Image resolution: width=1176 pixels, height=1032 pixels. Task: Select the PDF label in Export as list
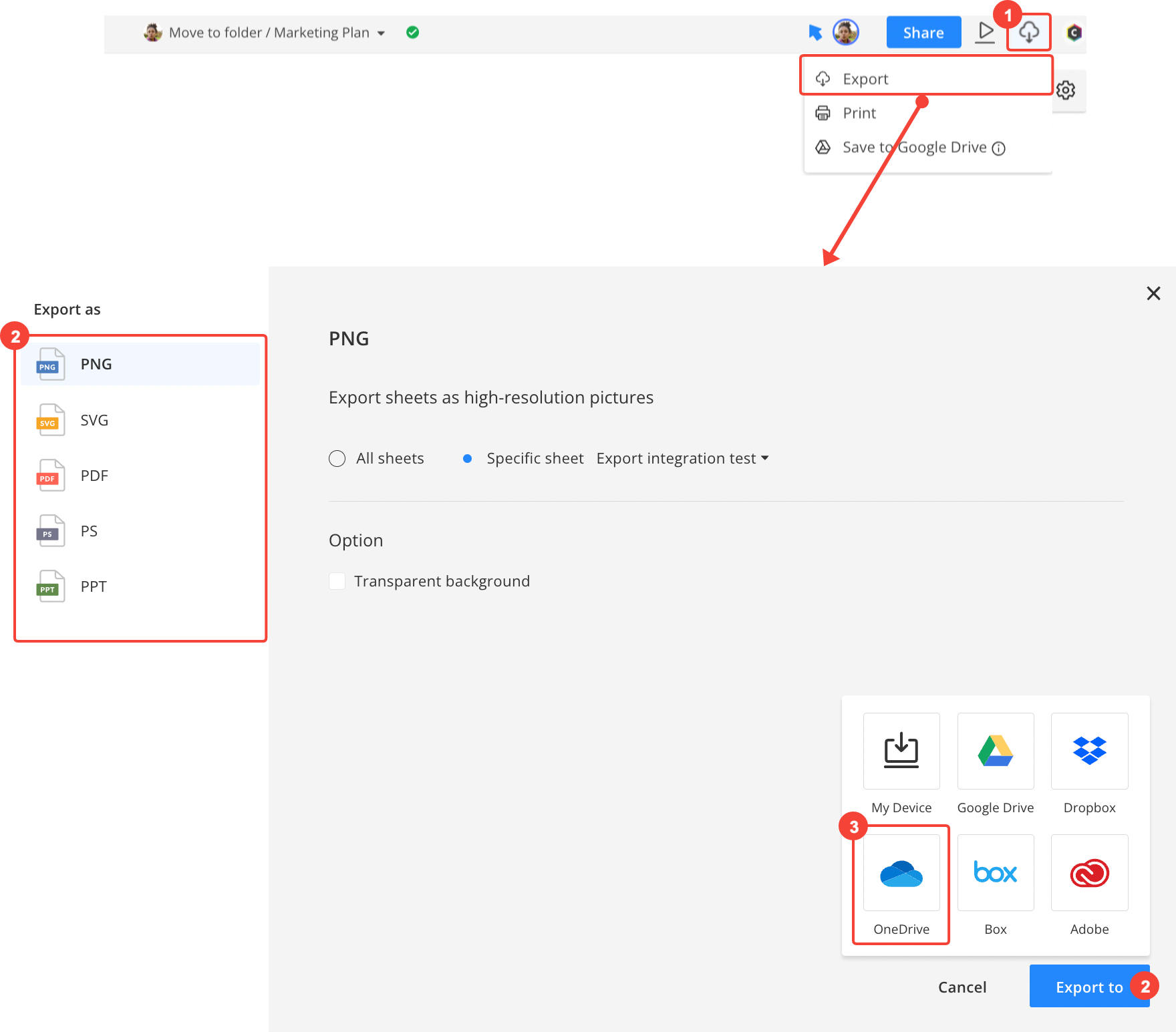point(94,476)
